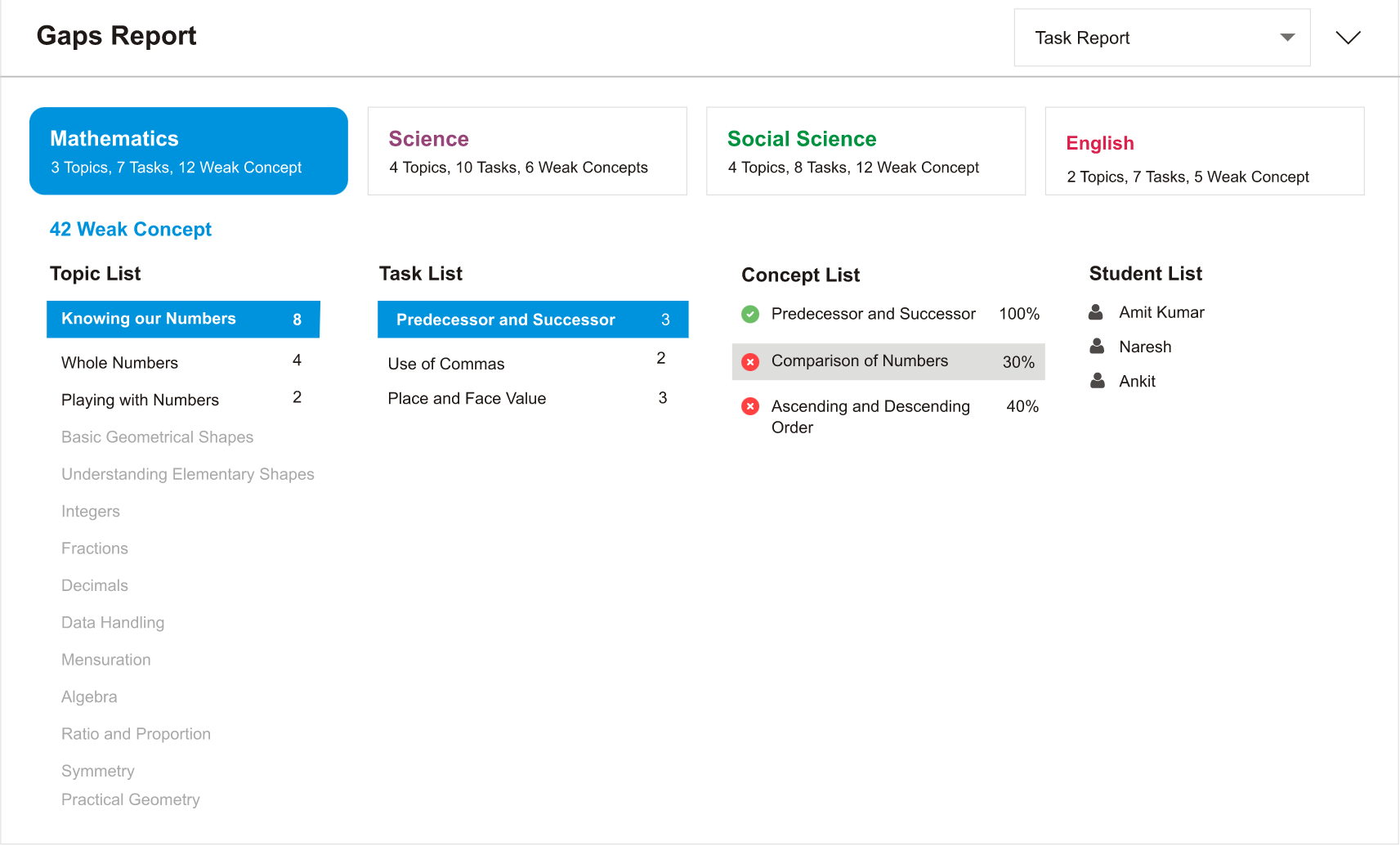Open the Task Report dropdown
Screen dimensions: 1400x846
pos(1161,37)
